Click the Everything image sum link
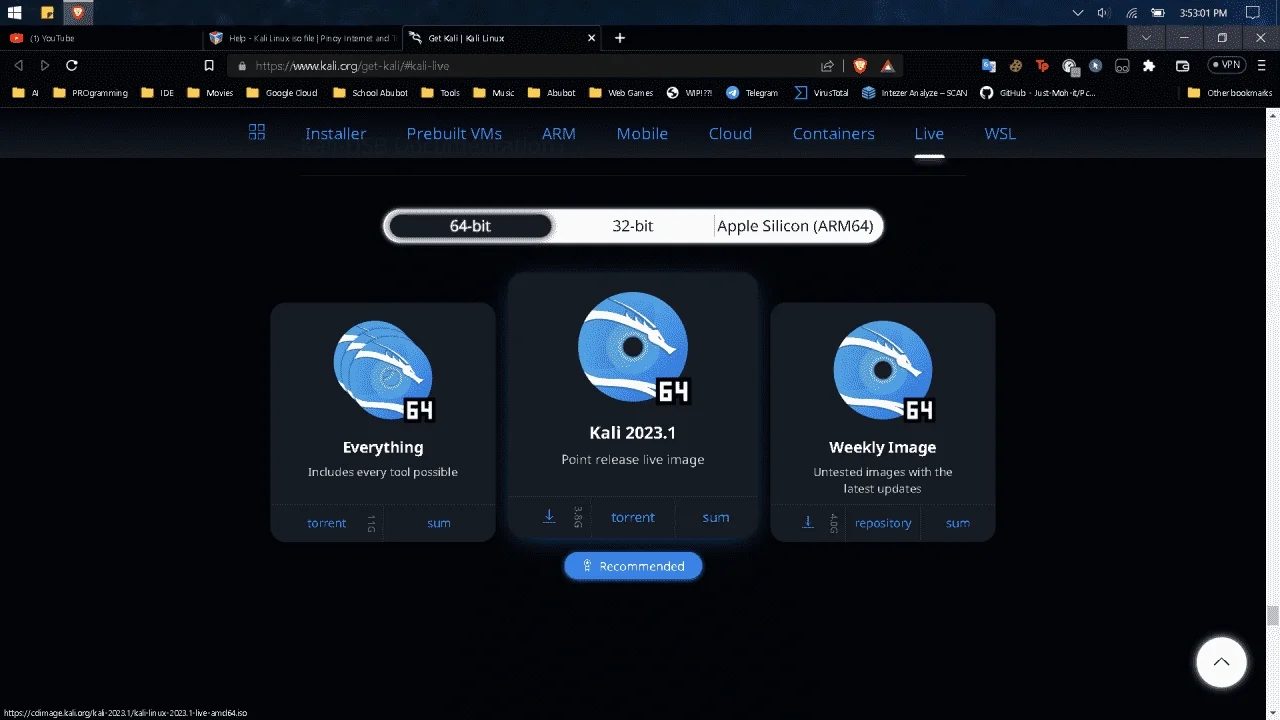The image size is (1280, 720). coord(439,523)
